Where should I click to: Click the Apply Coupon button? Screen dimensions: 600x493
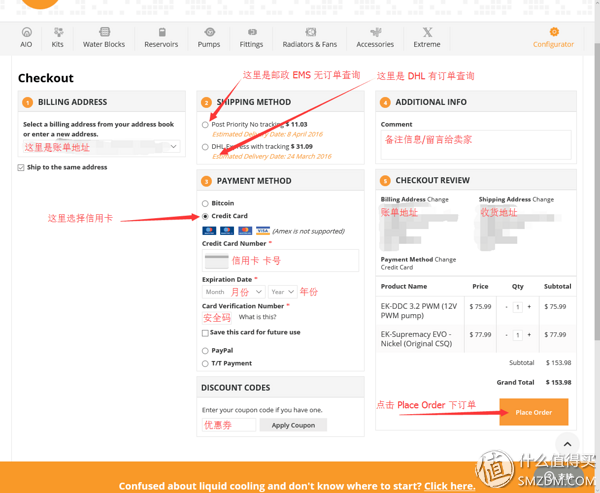(x=293, y=425)
